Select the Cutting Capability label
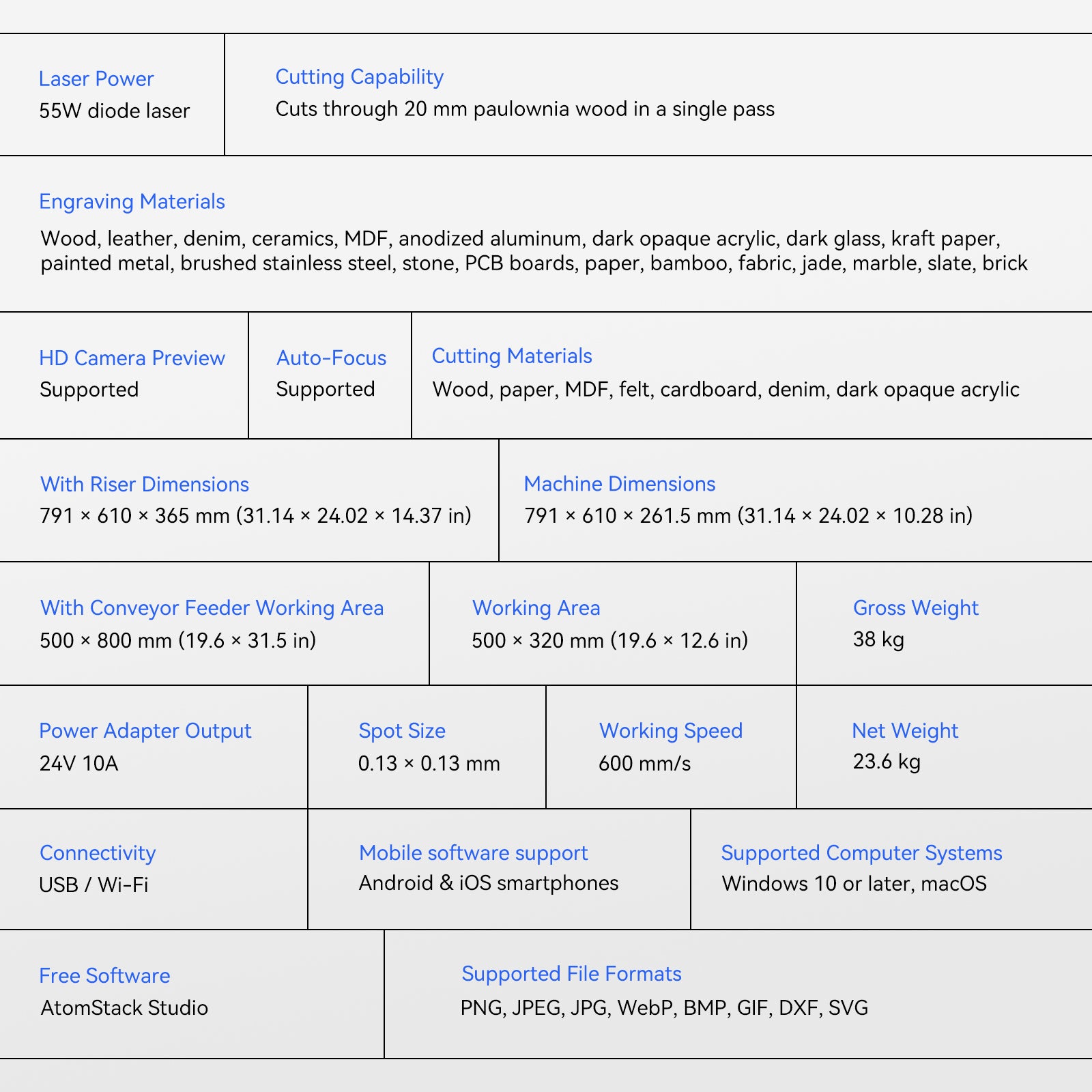 [360, 77]
